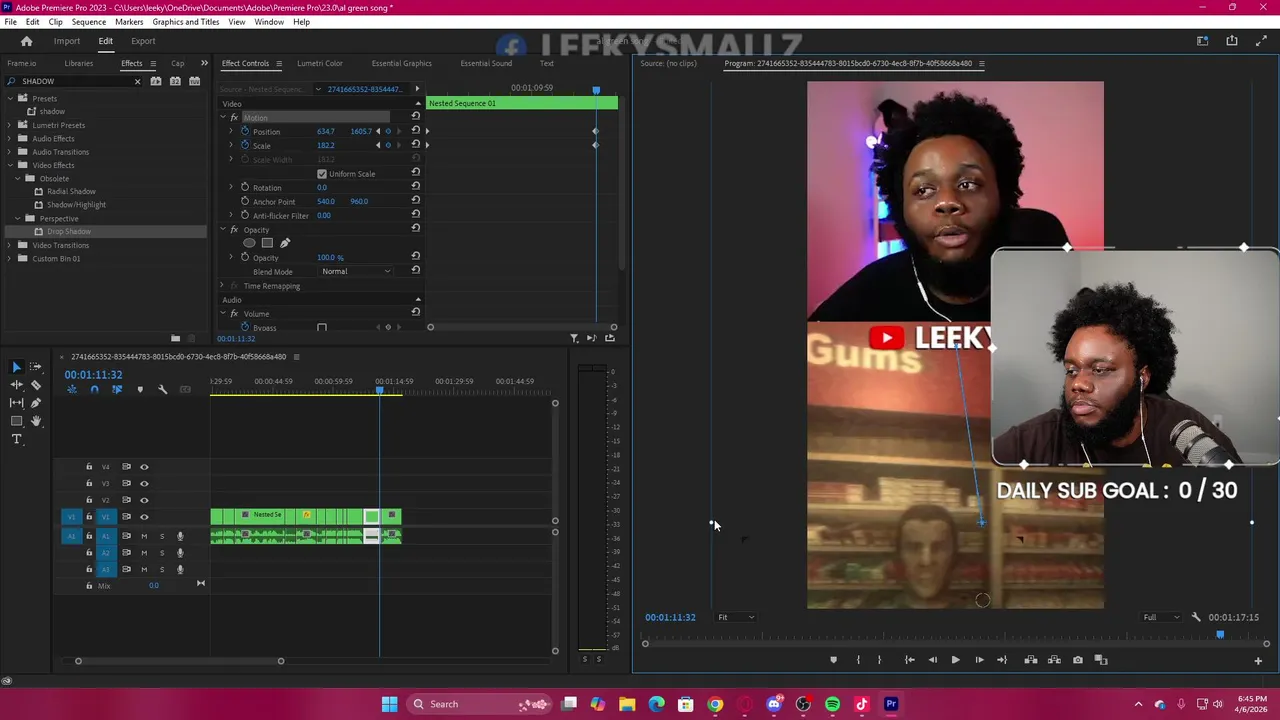Click timeline playhead at 00:01:11:32
This screenshot has height=720, width=1280.
tap(379, 389)
